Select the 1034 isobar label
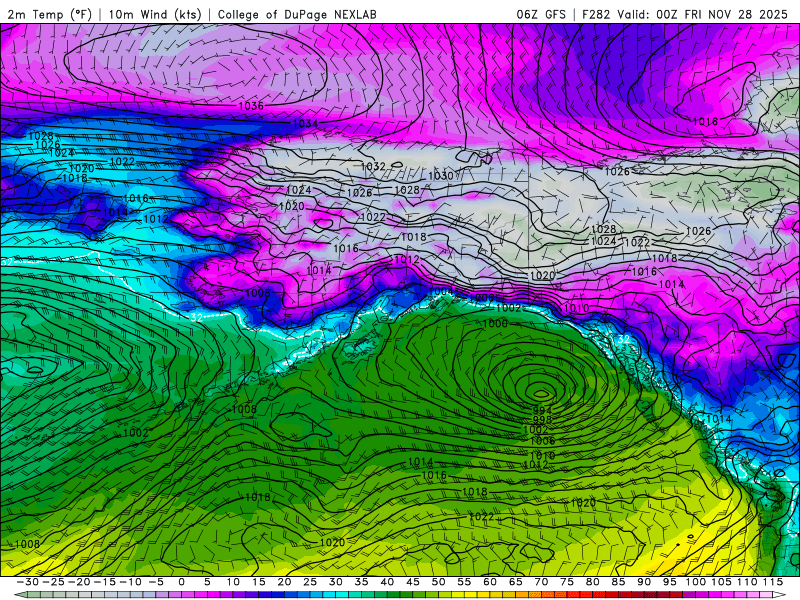800x600 pixels. tap(305, 123)
